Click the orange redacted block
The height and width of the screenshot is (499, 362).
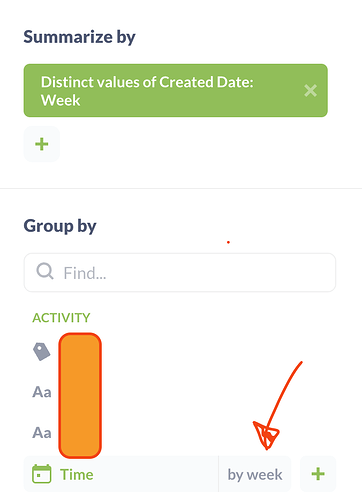coord(80,395)
